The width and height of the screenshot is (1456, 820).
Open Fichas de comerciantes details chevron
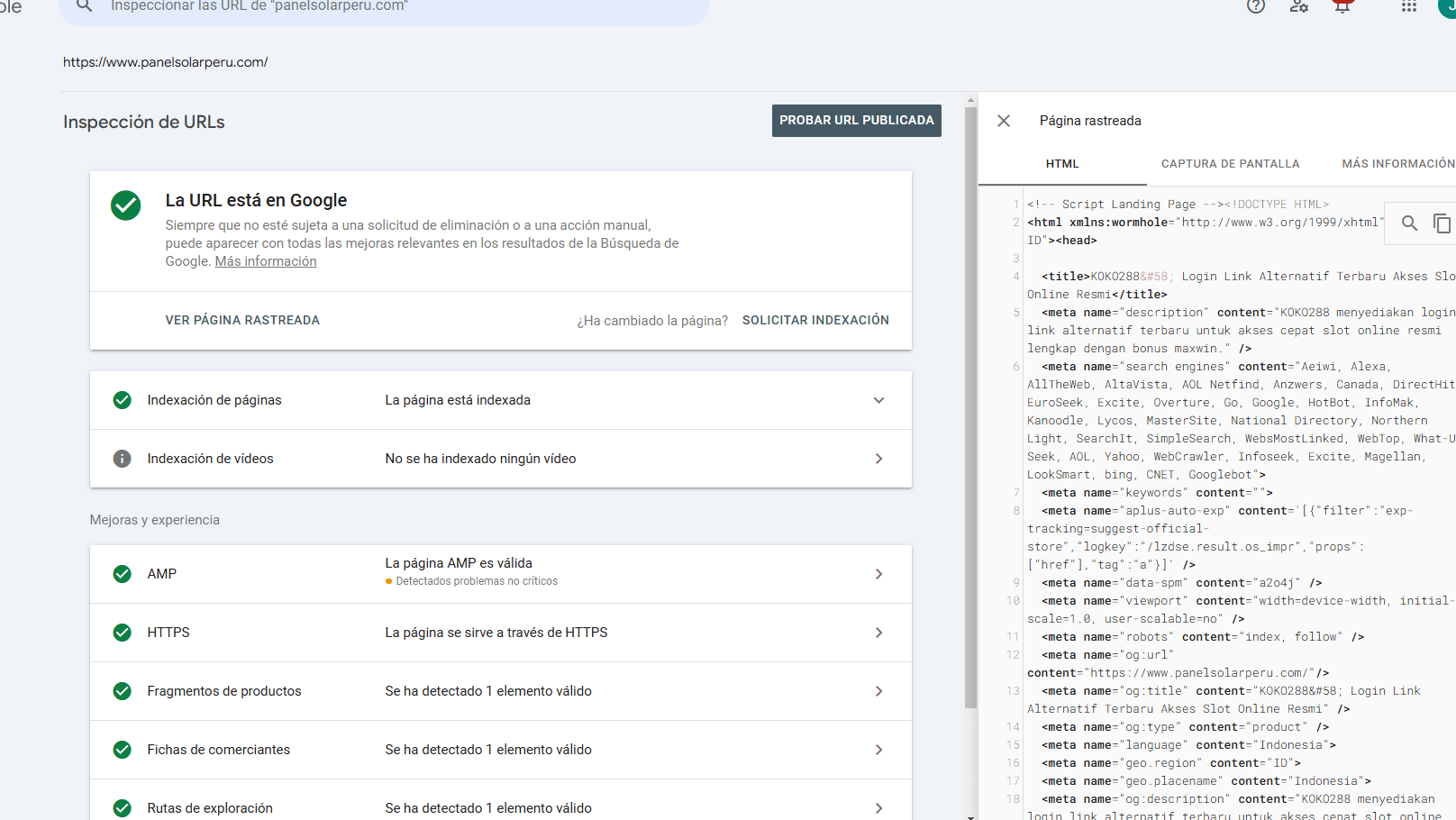pyautogui.click(x=878, y=750)
